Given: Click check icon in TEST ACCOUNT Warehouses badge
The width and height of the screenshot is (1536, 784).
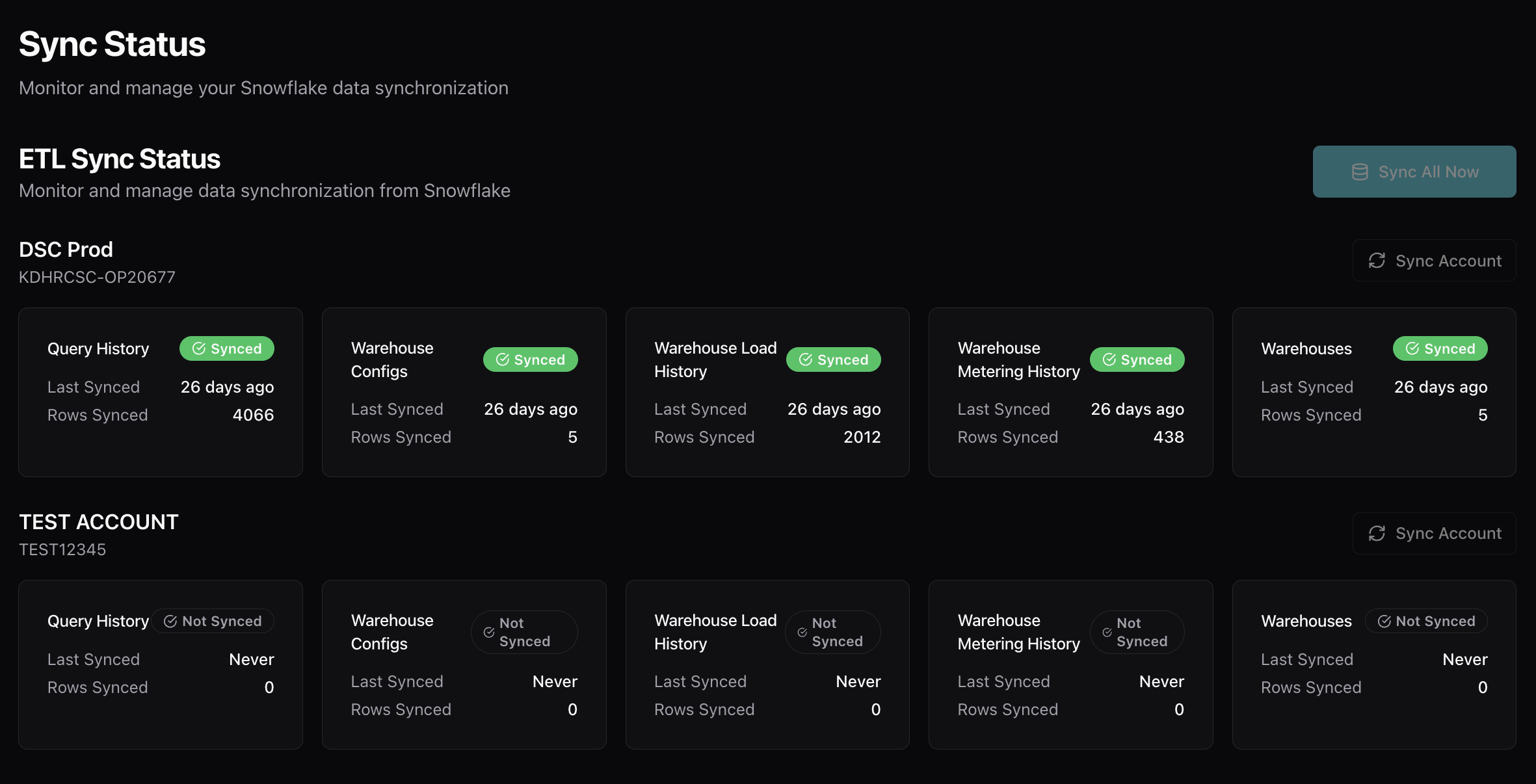Looking at the screenshot, I should coord(1384,621).
